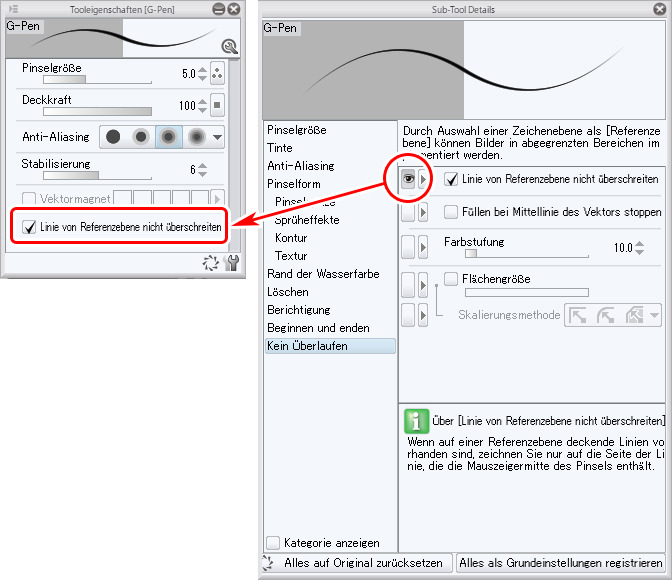The image size is (672, 580).
Task: Select Tinte category
Action: click(330, 148)
